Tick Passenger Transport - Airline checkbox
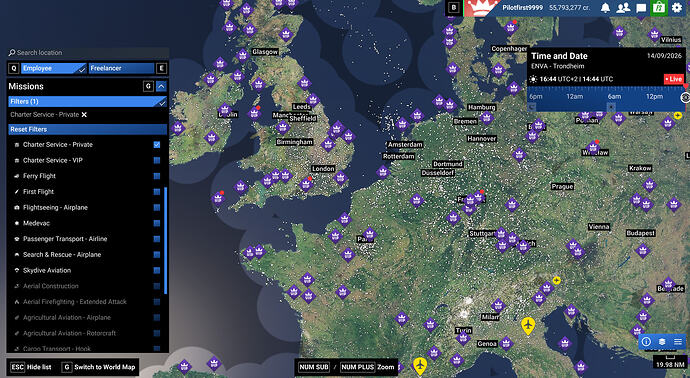This screenshot has height=378, width=690. tap(157, 239)
